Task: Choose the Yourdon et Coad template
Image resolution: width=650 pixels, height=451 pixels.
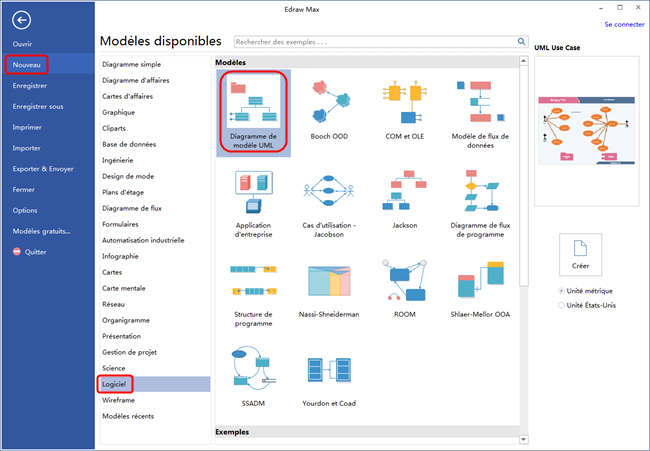Action: coord(329,380)
